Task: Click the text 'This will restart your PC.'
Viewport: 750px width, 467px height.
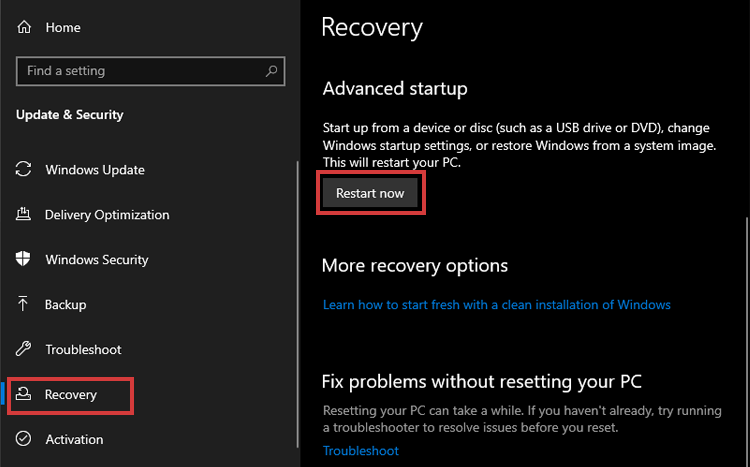Action: tap(392, 163)
